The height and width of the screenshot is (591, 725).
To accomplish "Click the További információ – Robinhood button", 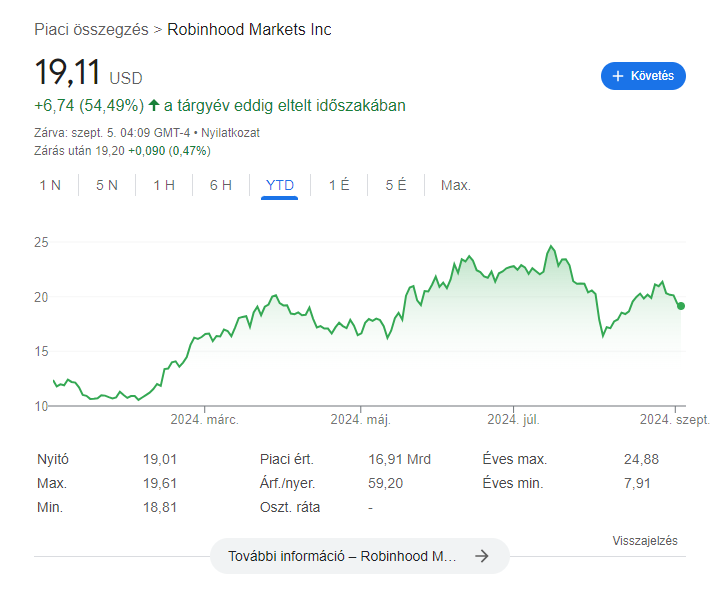I will pyautogui.click(x=360, y=556).
